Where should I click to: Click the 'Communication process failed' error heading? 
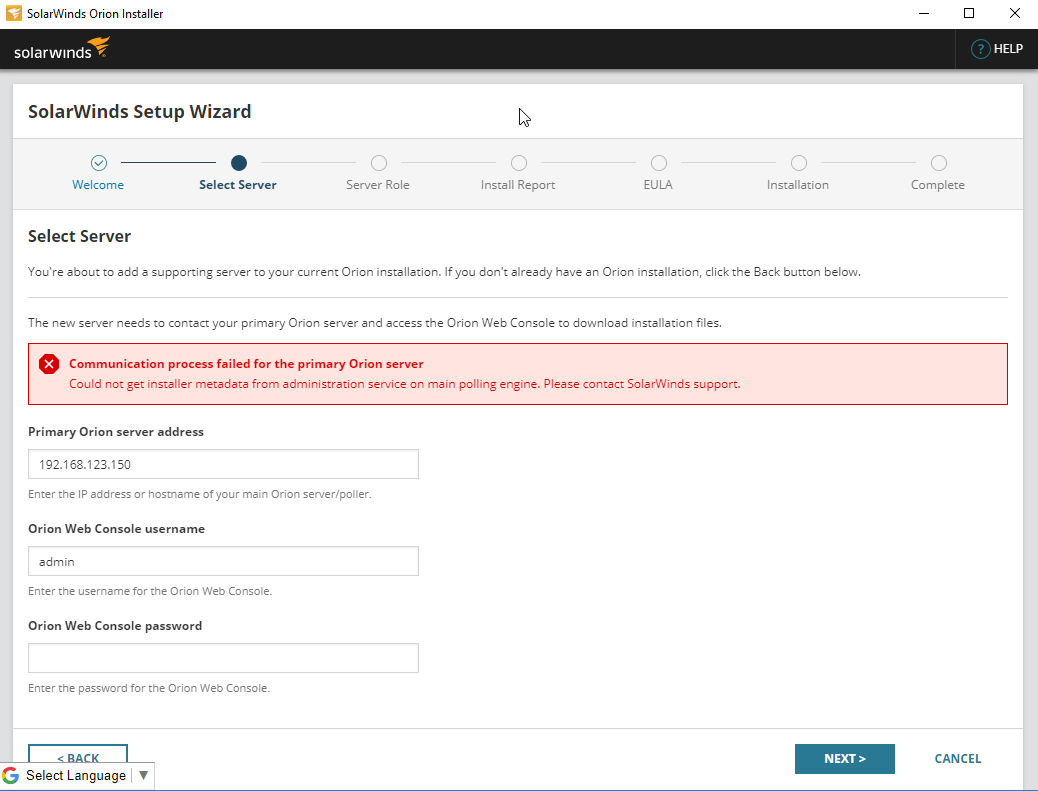[246, 363]
